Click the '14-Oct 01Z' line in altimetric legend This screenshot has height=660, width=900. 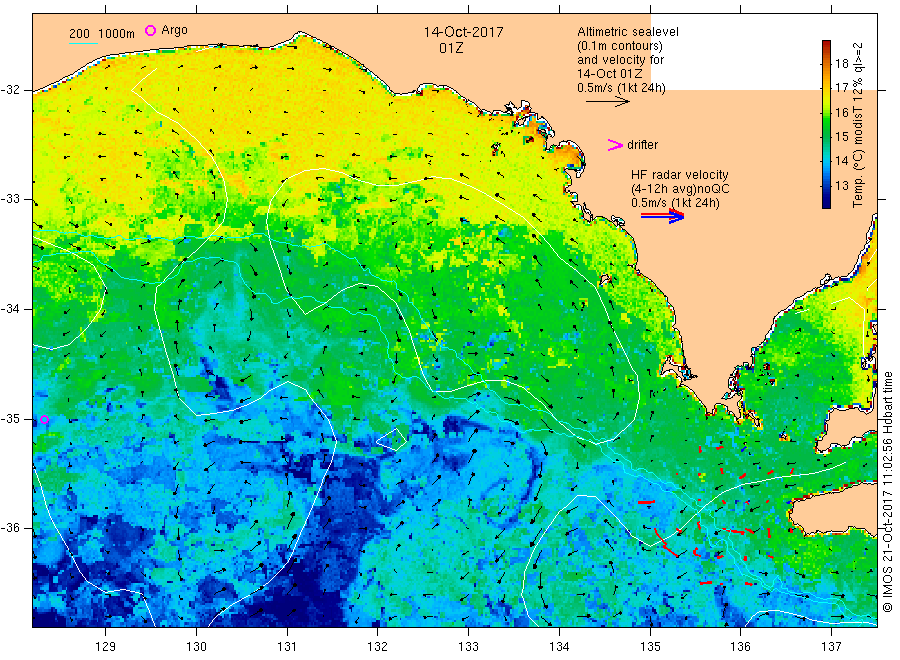[610, 74]
